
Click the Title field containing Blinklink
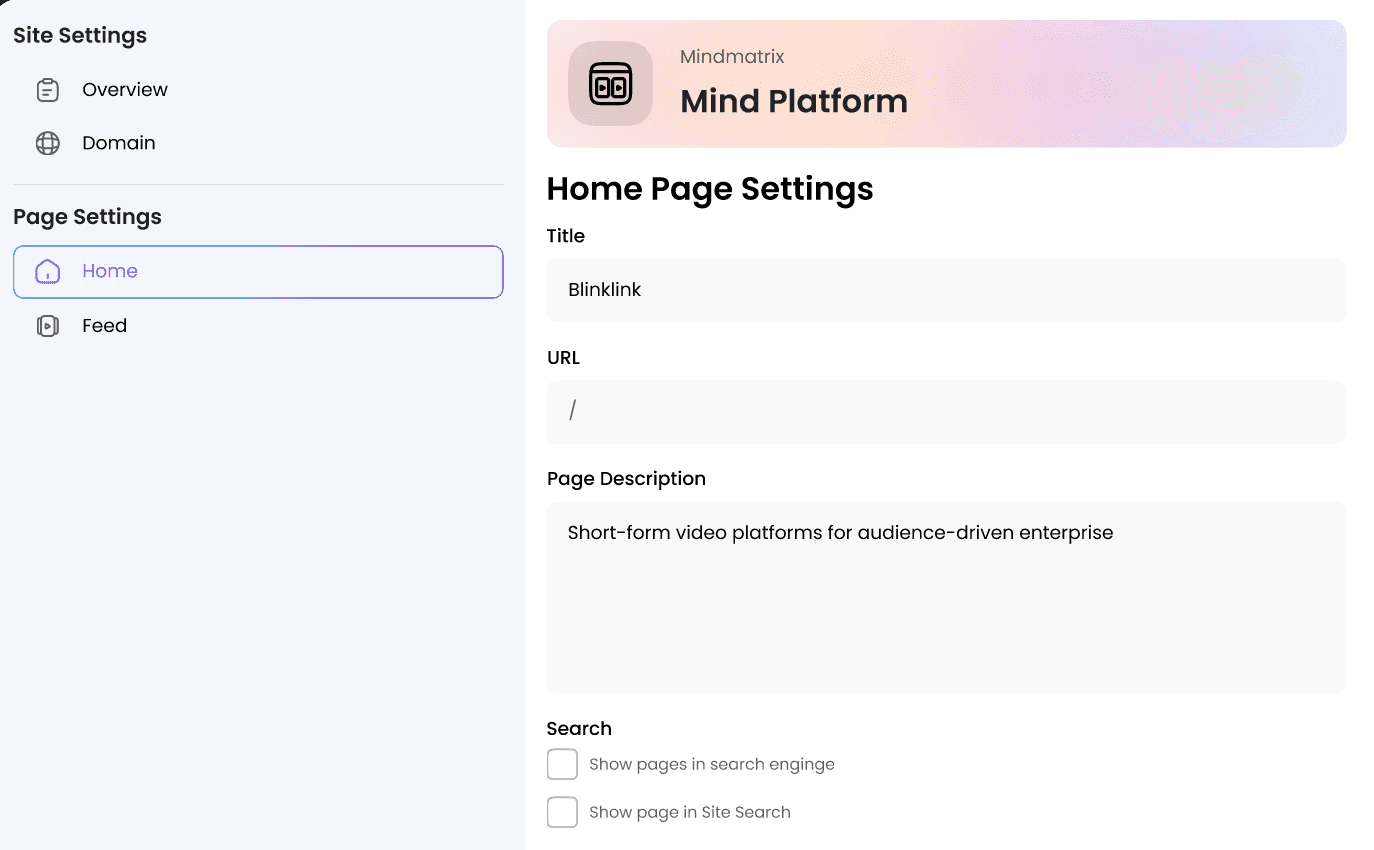click(946, 290)
